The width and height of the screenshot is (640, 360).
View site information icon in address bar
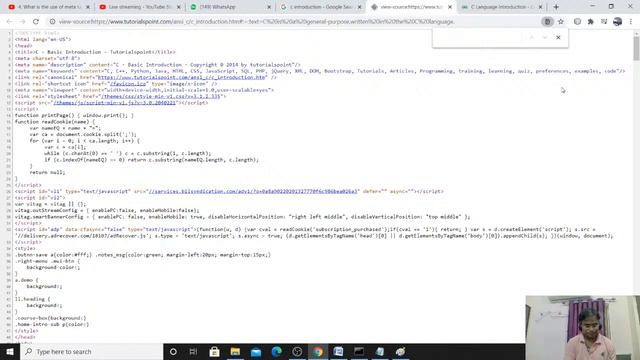click(52, 22)
